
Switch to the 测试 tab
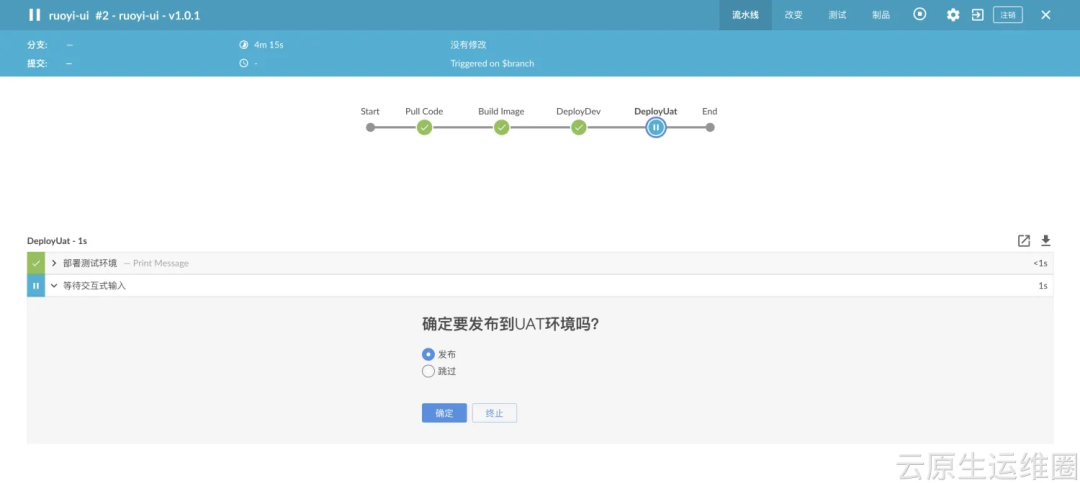(837, 15)
